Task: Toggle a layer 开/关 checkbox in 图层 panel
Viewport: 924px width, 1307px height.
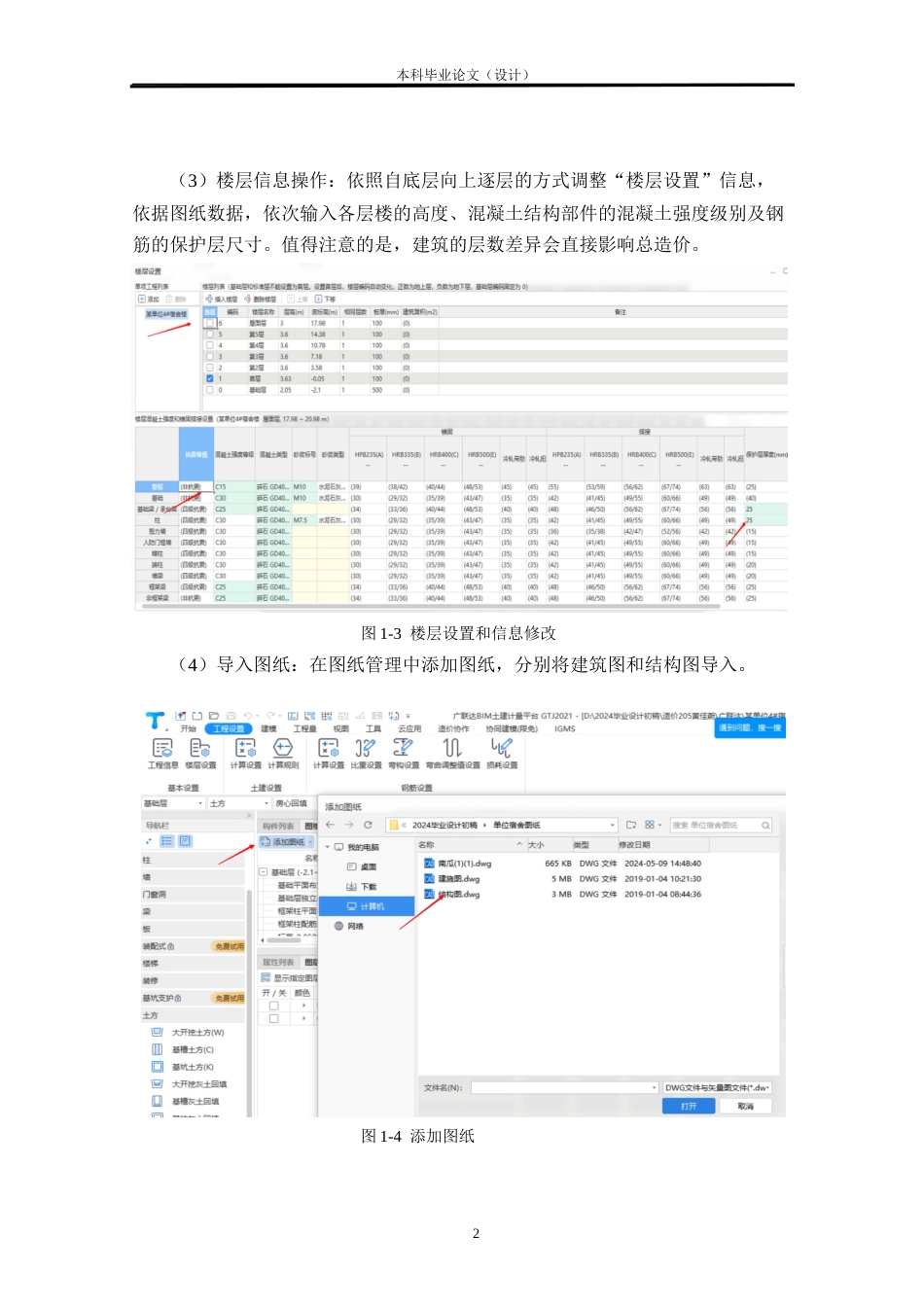Action: point(273,1006)
